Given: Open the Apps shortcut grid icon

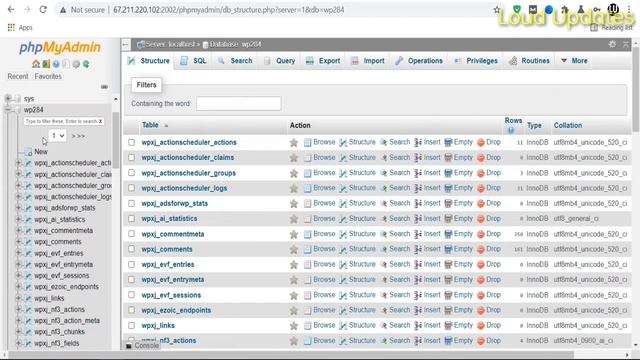Looking at the screenshot, I should click(x=11, y=27).
